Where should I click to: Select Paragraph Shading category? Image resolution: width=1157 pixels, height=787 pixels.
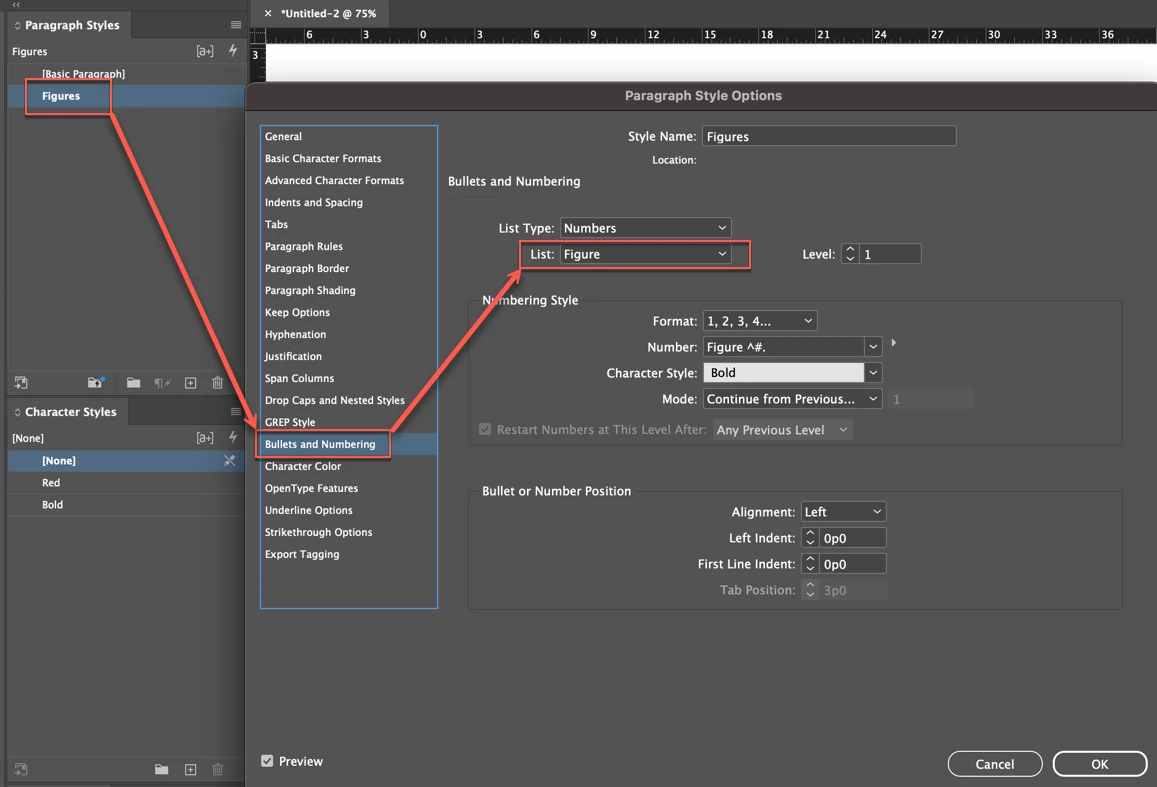[x=349, y=290]
